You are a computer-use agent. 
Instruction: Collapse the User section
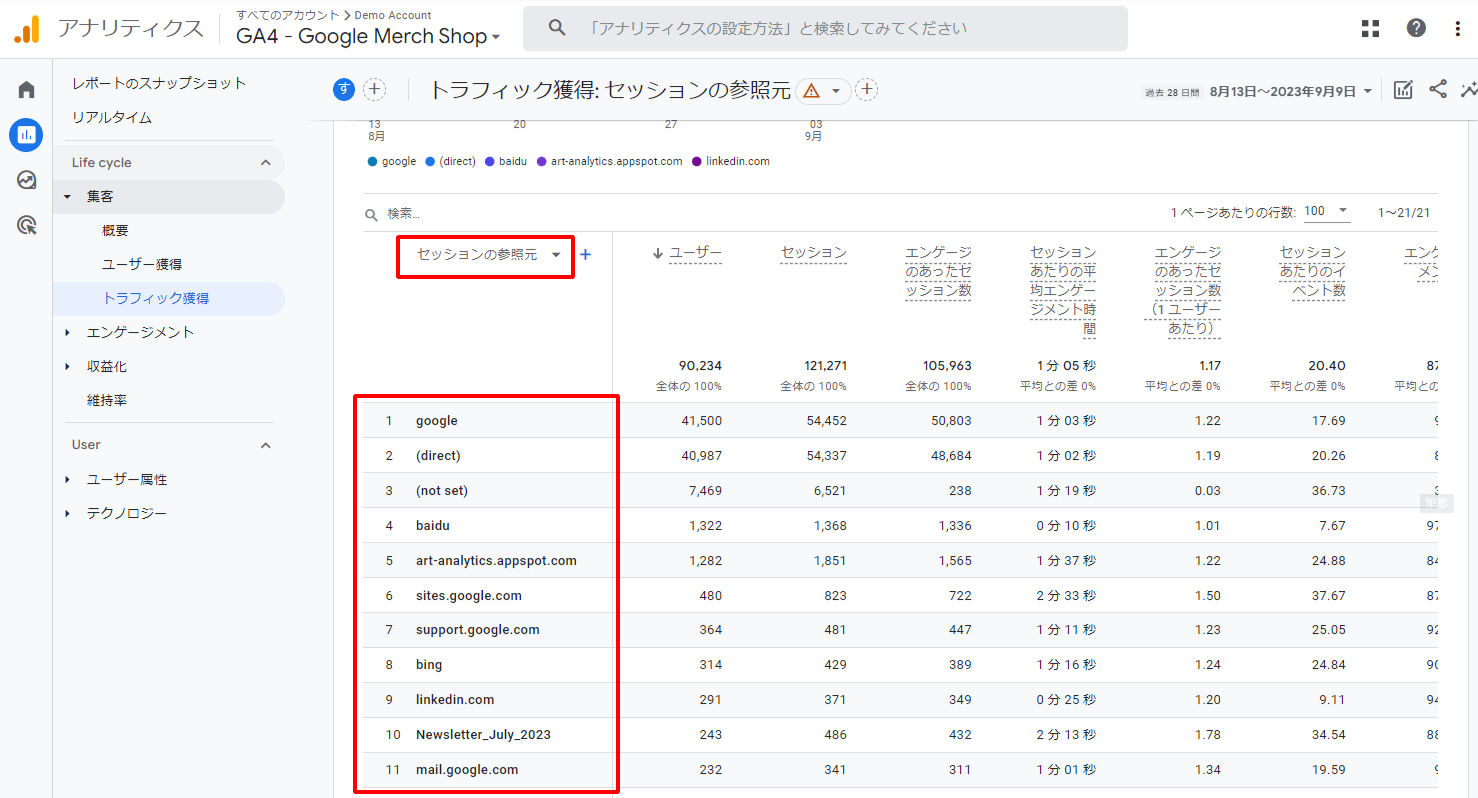[x=266, y=445]
